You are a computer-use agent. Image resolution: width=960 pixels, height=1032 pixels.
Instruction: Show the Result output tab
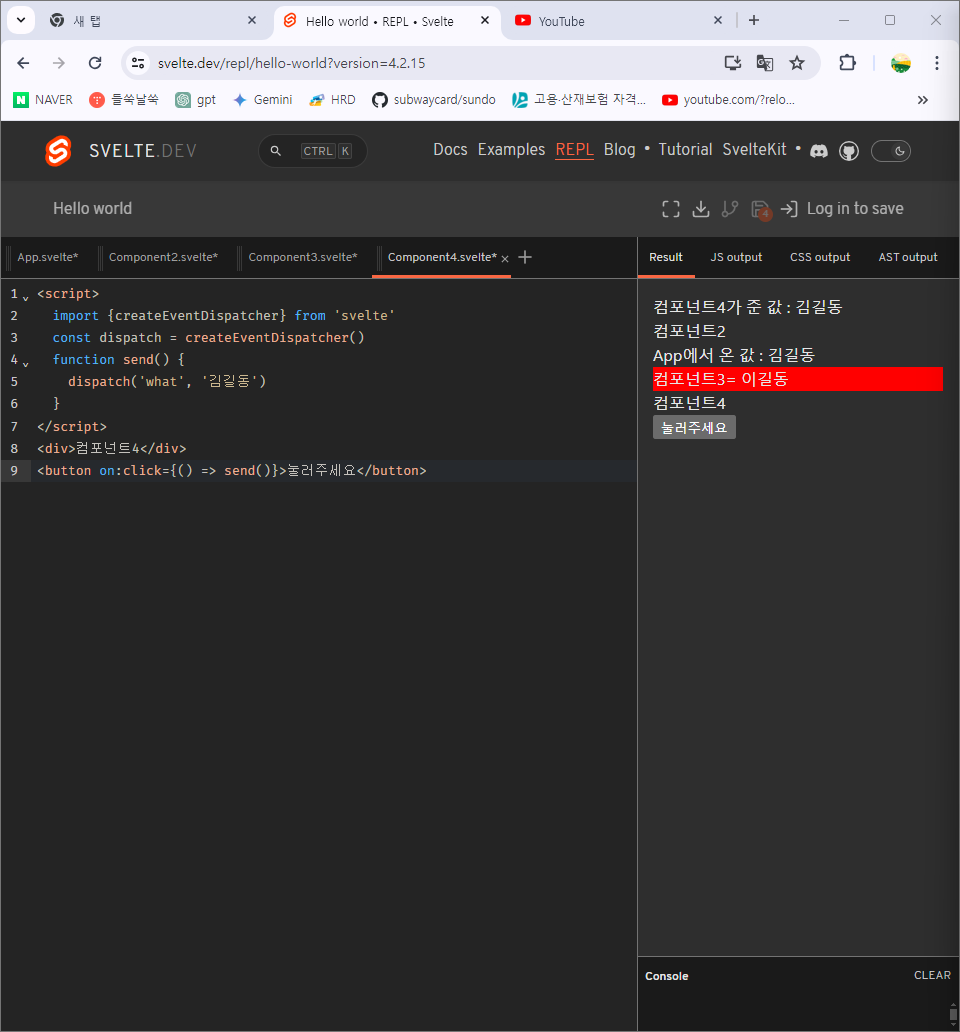[666, 257]
